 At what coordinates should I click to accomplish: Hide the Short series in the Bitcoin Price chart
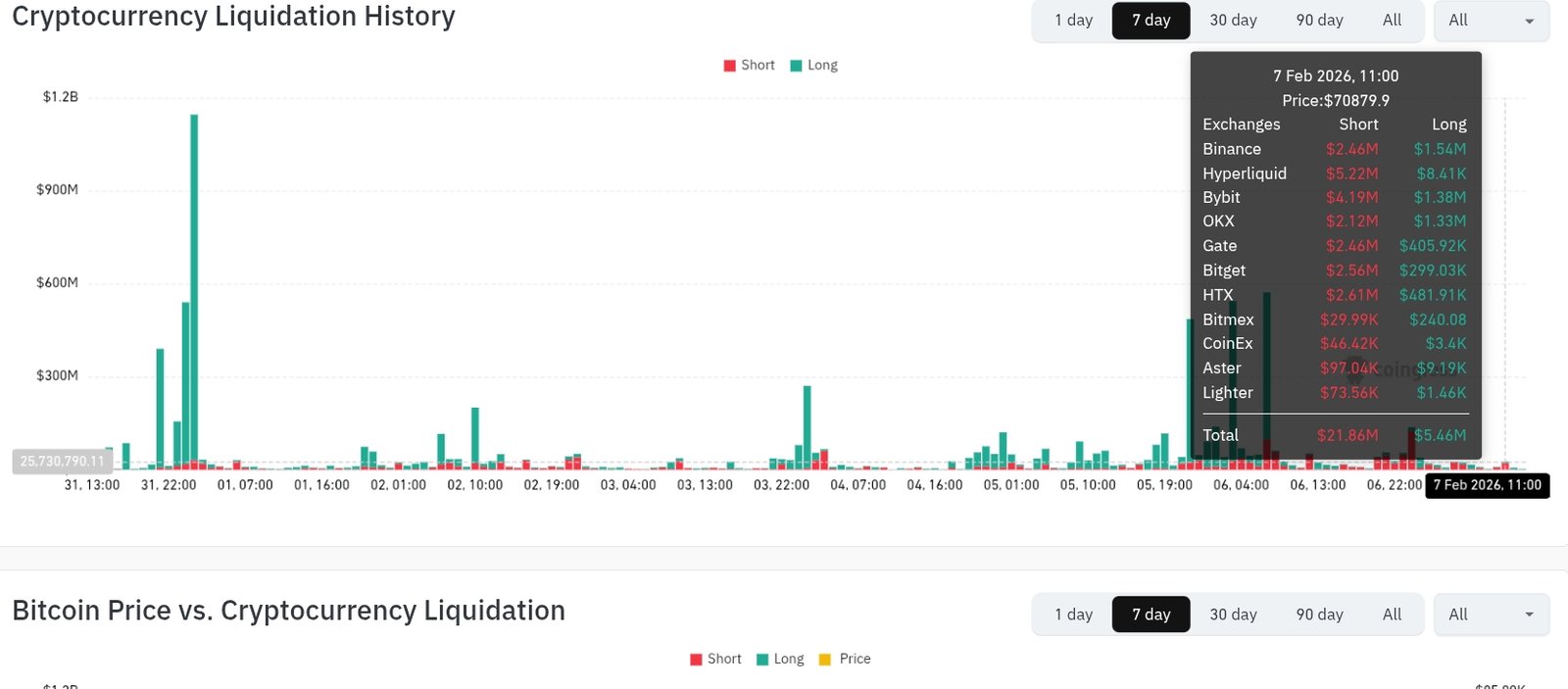(x=715, y=659)
